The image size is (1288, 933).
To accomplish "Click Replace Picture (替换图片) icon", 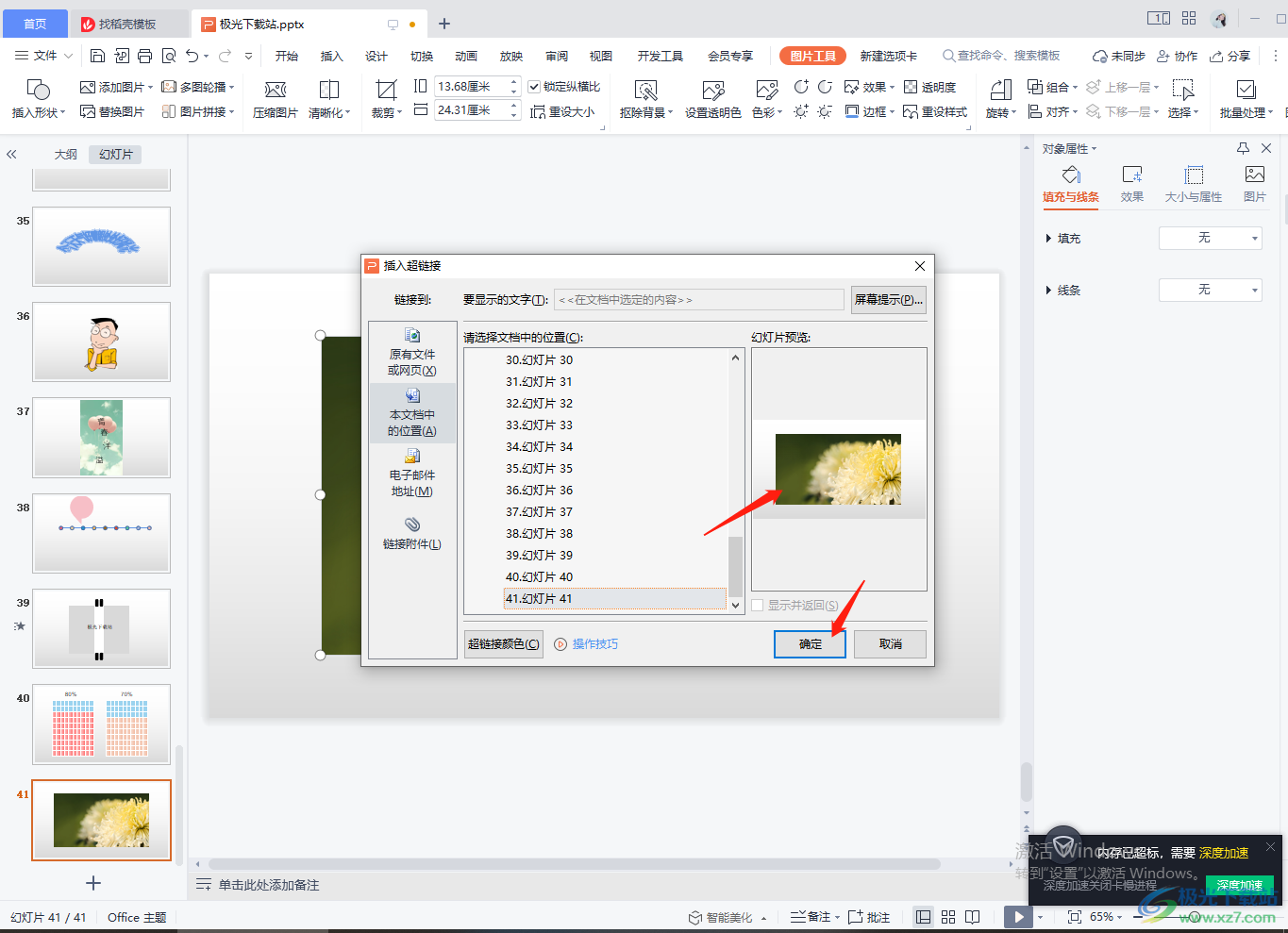I will (x=88, y=111).
